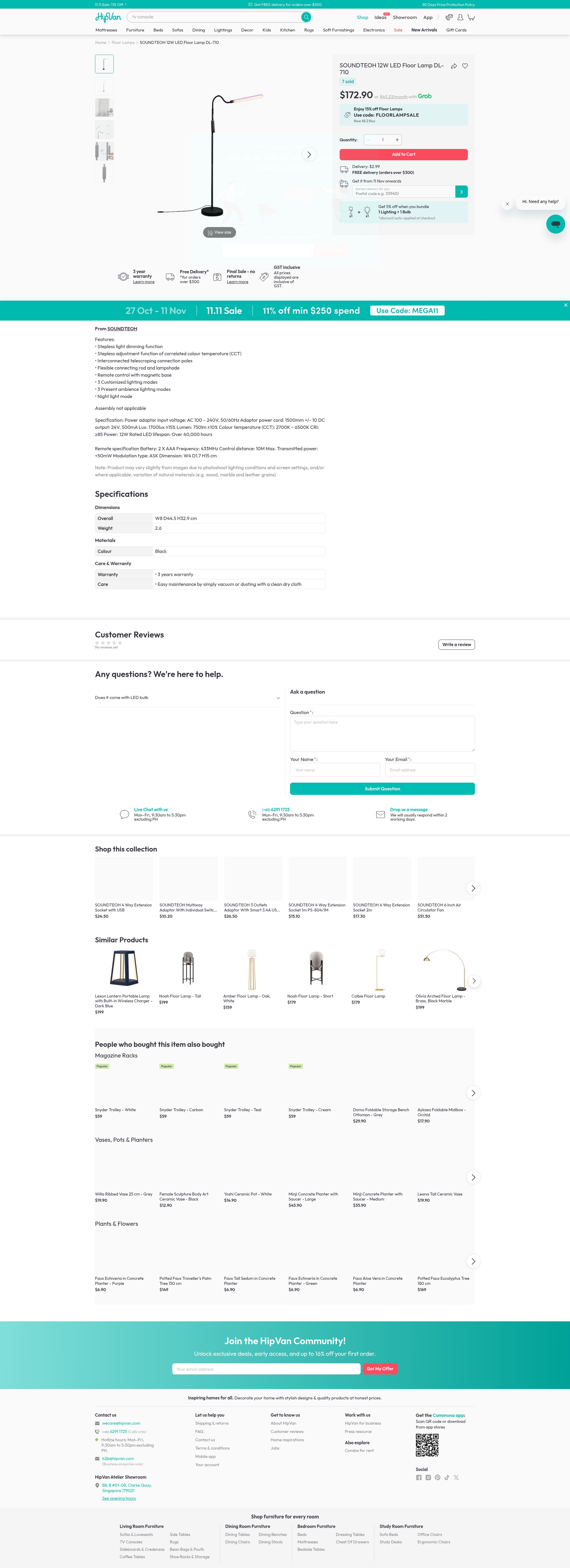Open the Snyder Trolley - White item
The height and width of the screenshot is (1568, 570).
115,1110
